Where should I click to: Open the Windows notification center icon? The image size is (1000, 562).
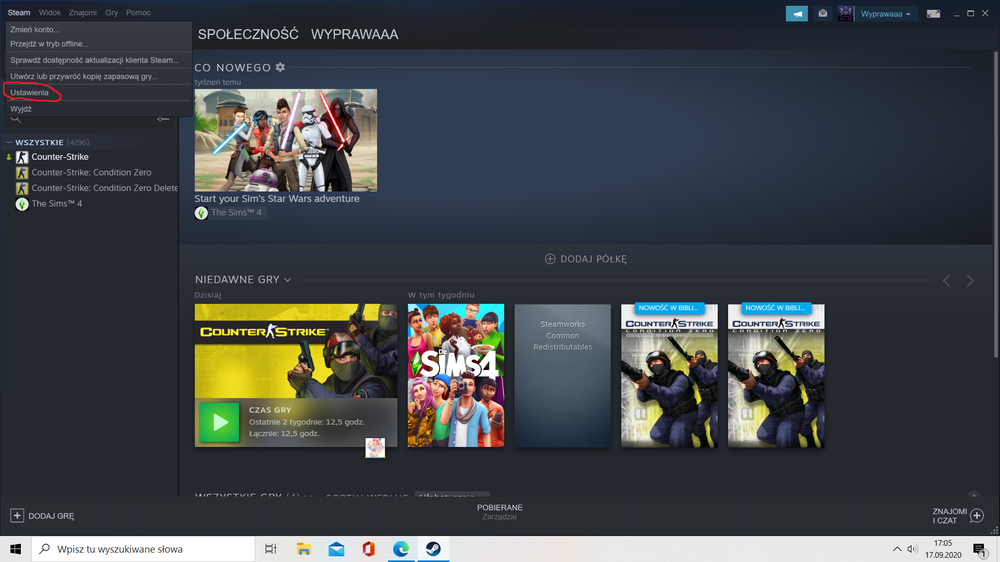(x=980, y=549)
